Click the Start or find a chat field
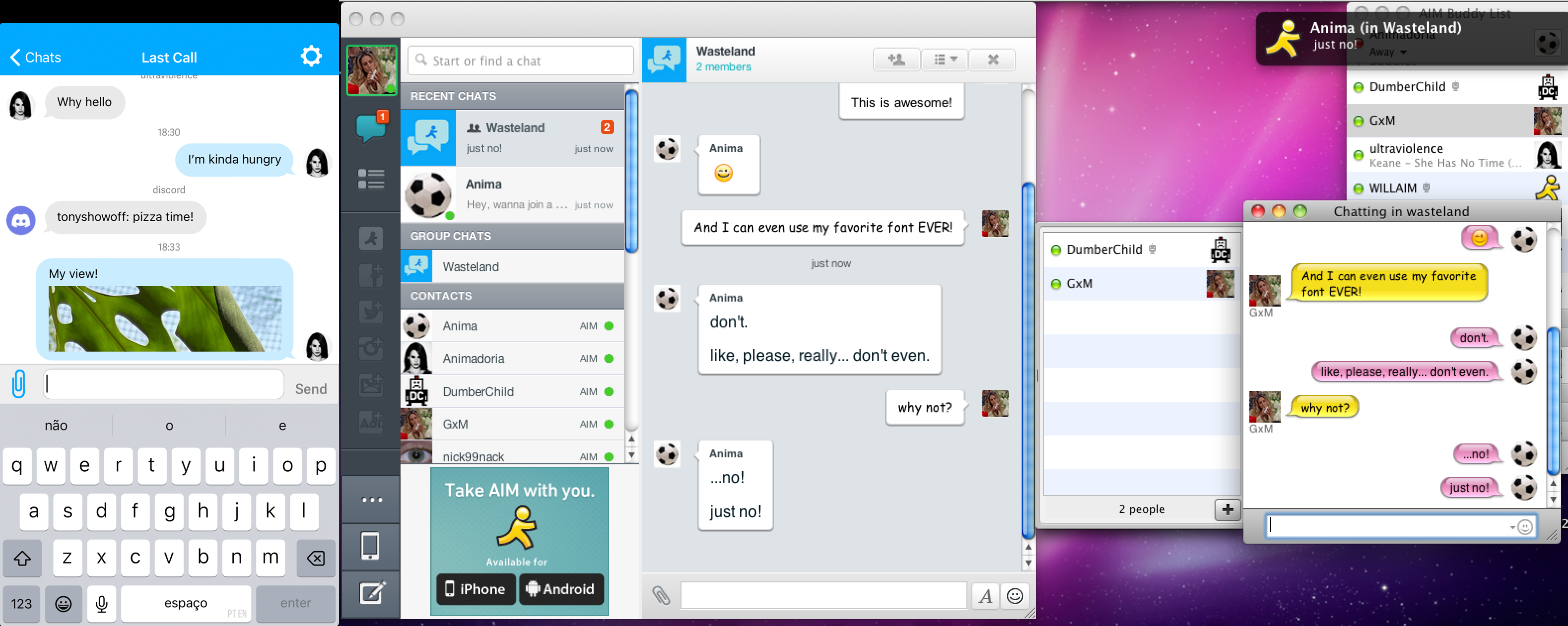The width and height of the screenshot is (1568, 626). click(521, 60)
